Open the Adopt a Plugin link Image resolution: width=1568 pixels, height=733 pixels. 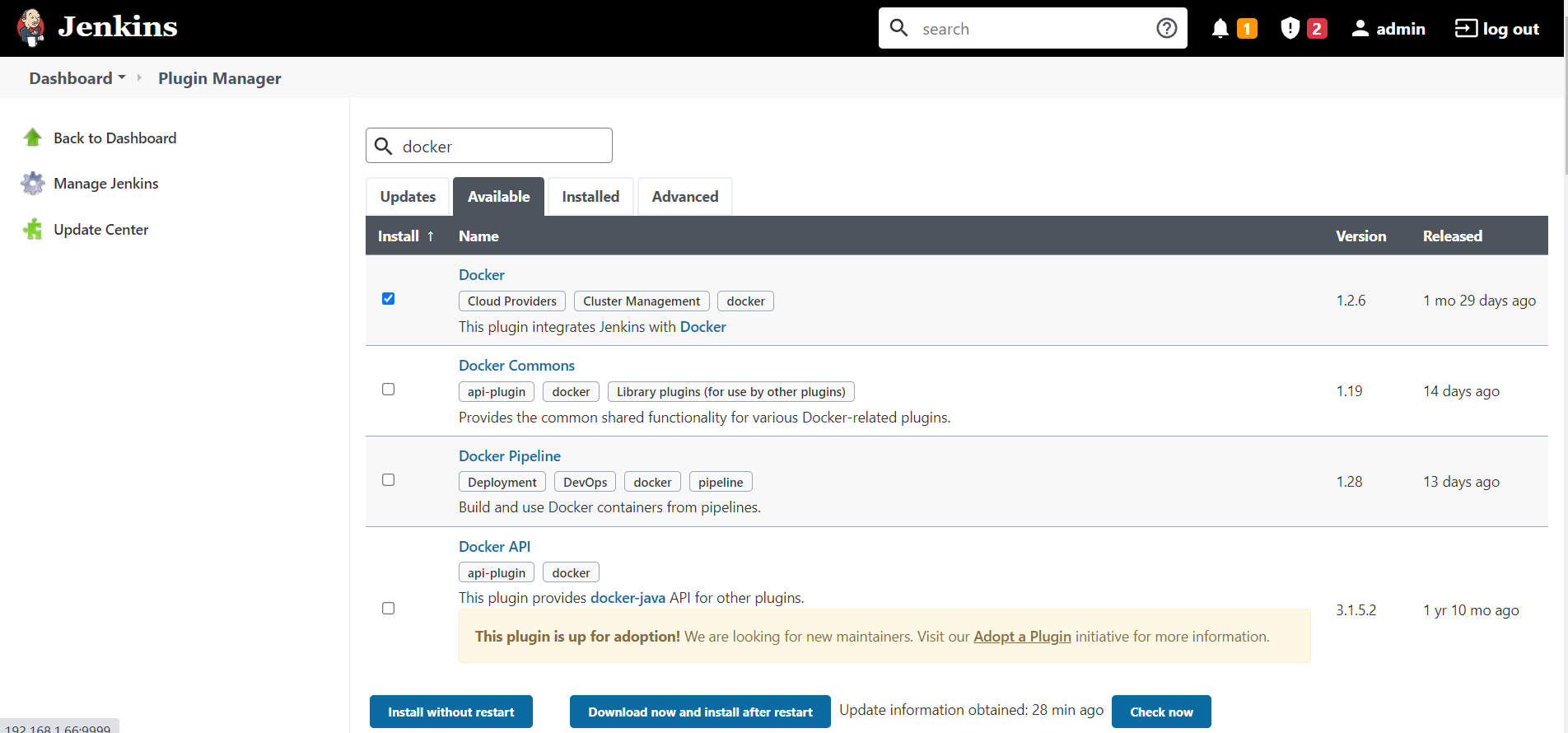coord(1022,637)
